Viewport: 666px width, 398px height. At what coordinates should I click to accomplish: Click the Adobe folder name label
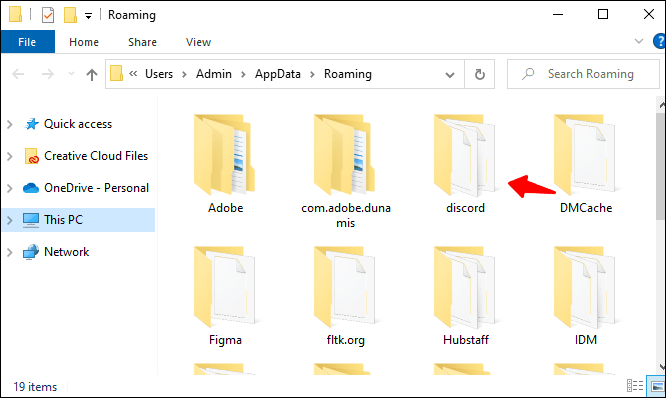(226, 208)
